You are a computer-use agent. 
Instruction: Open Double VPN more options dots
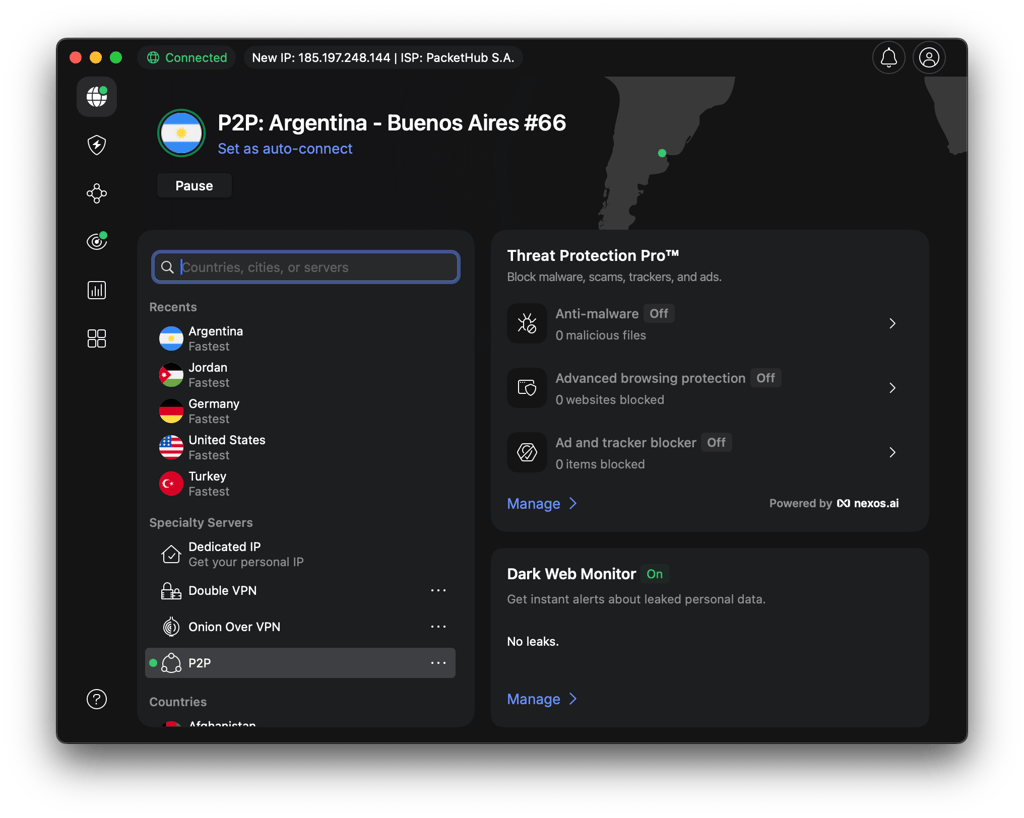coord(438,590)
